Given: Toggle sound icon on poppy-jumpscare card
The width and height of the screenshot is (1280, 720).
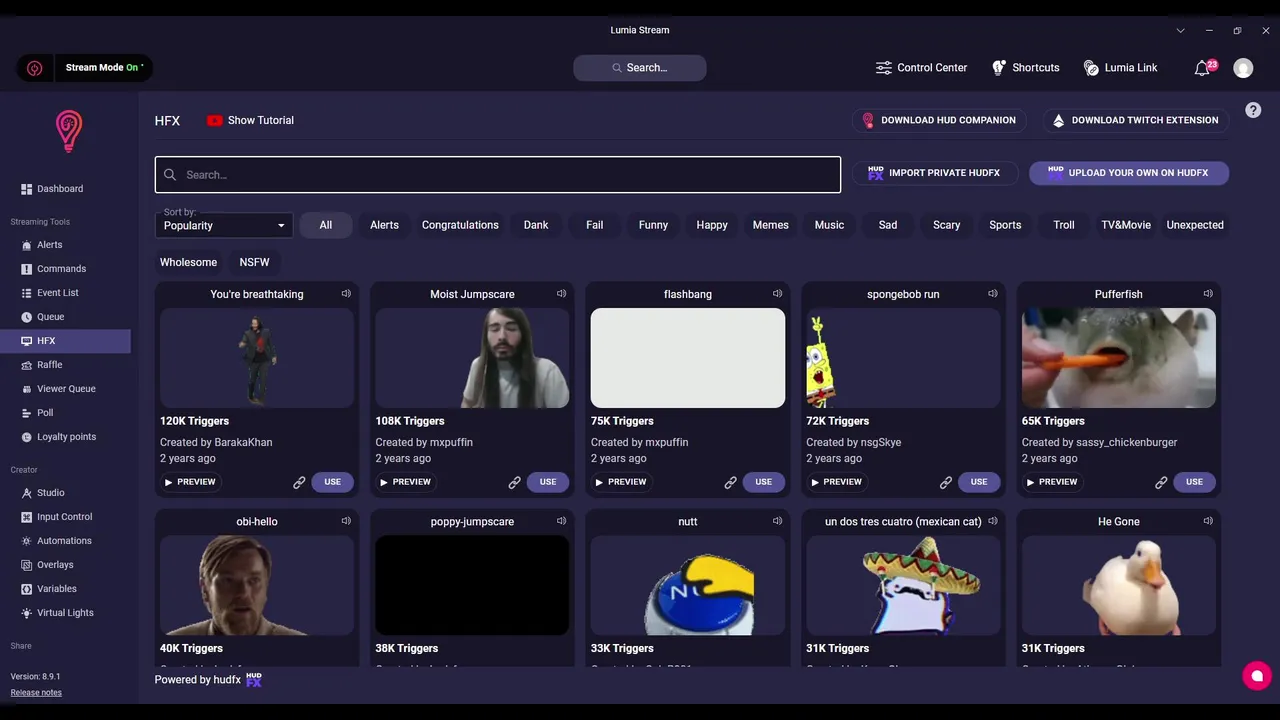Looking at the screenshot, I should [561, 521].
